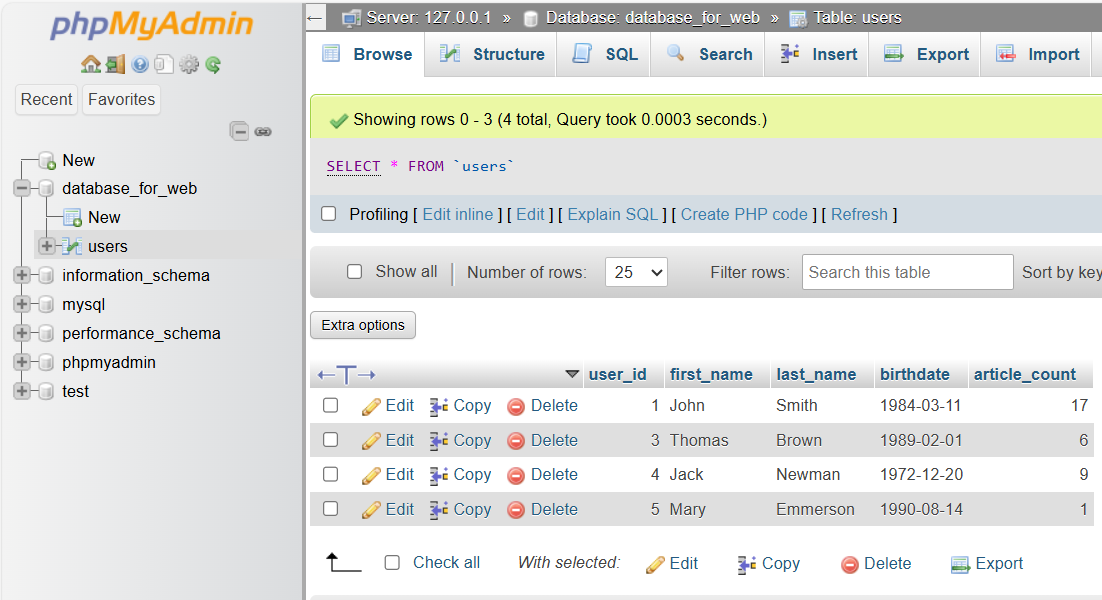Image resolution: width=1102 pixels, height=600 pixels.
Task: Click the collapse all tree icon
Action: pyautogui.click(x=239, y=131)
